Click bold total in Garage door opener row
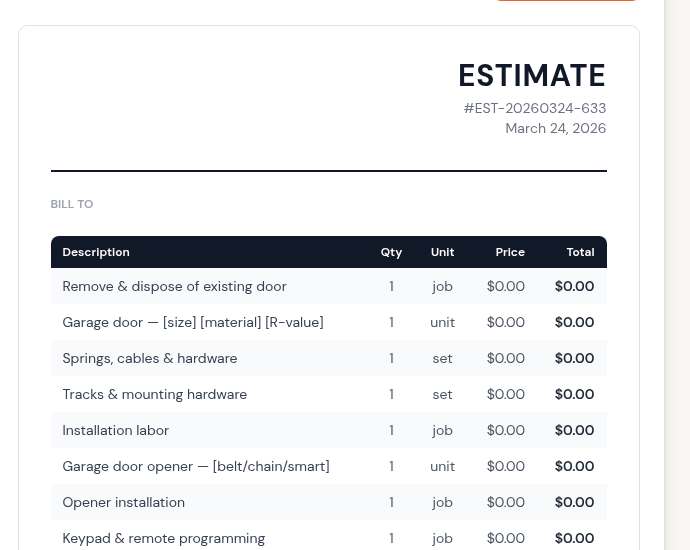 [575, 466]
